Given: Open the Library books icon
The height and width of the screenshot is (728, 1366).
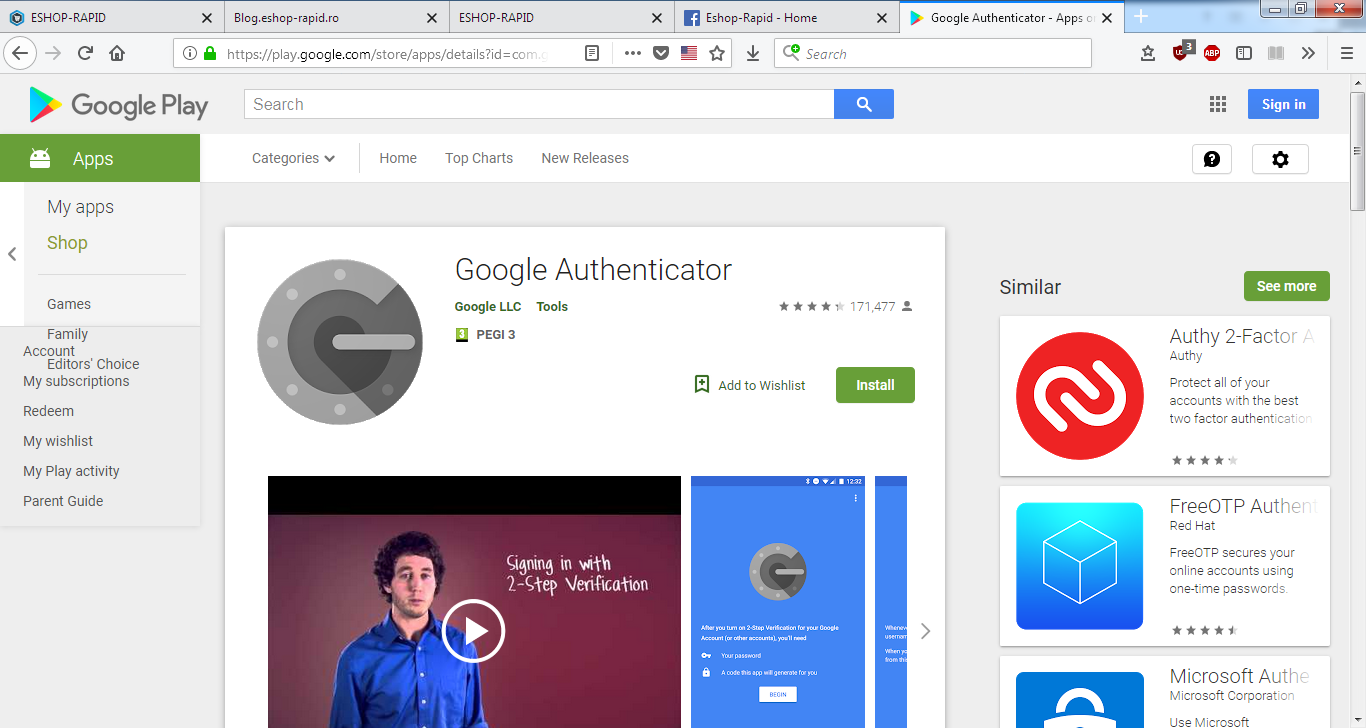Looking at the screenshot, I should (x=1276, y=54).
